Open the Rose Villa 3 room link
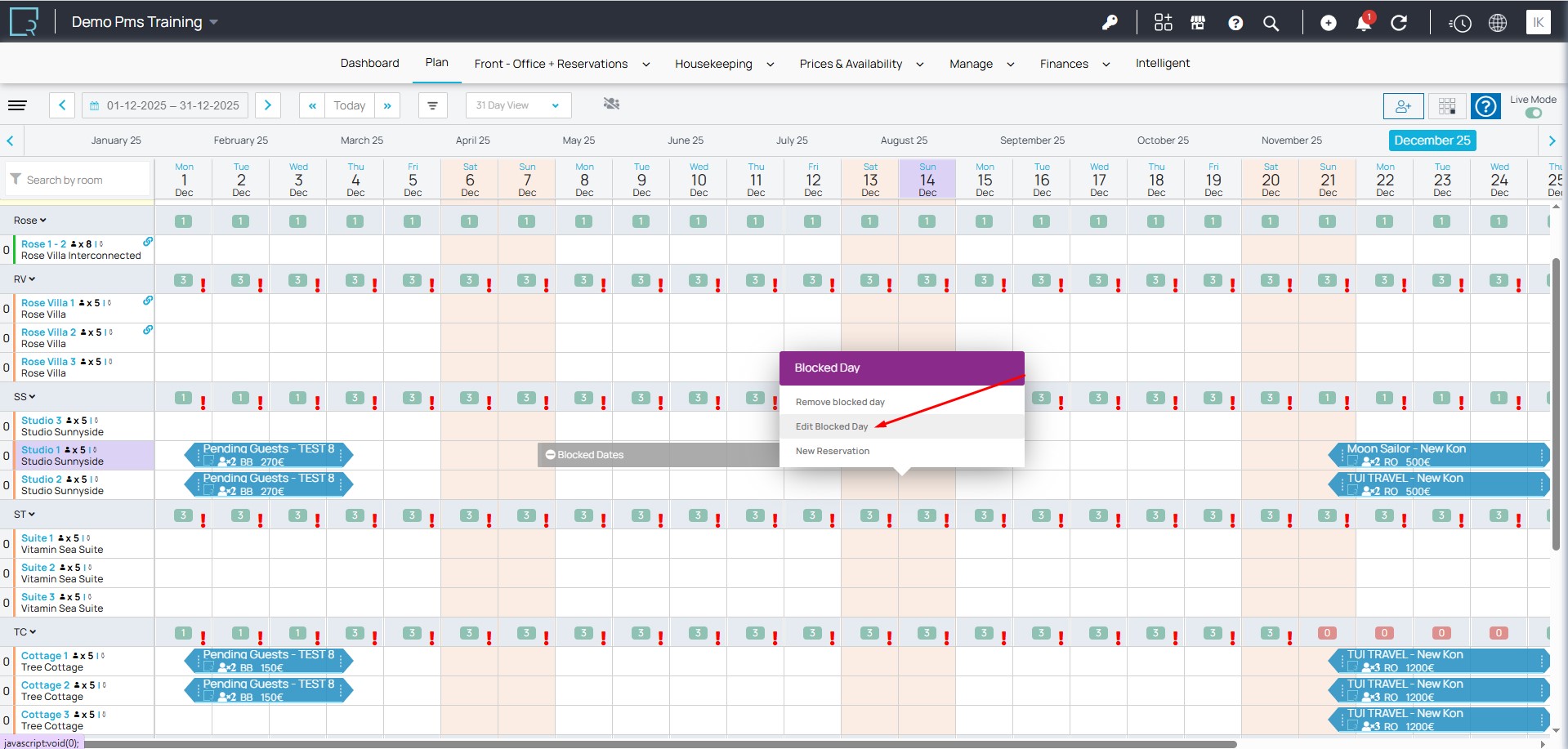The image size is (1568, 749). point(48,361)
